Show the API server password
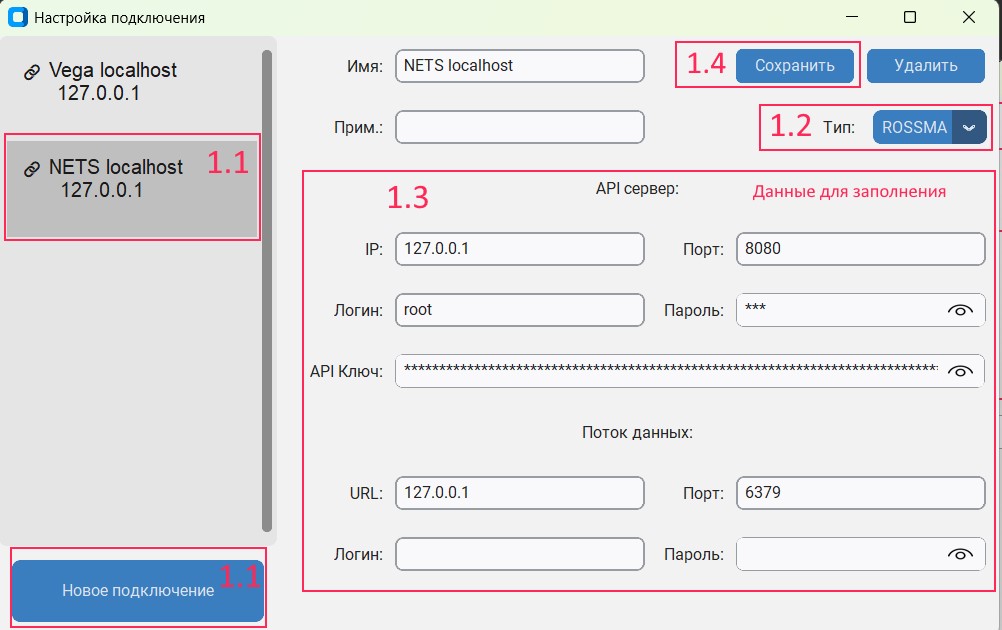The width and height of the screenshot is (1002, 630). click(x=959, y=311)
